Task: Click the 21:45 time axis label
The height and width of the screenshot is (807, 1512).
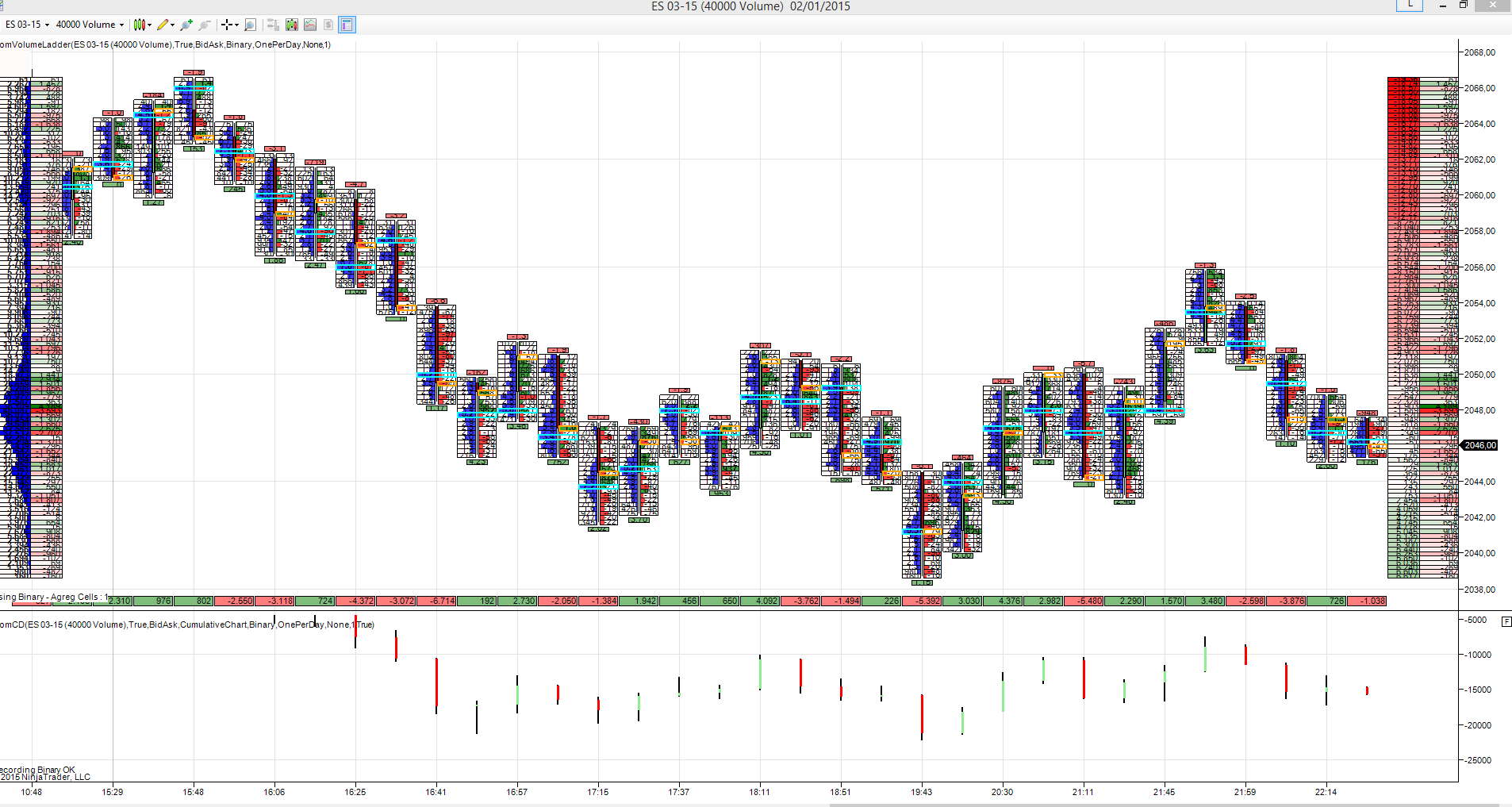Action: point(1165,792)
